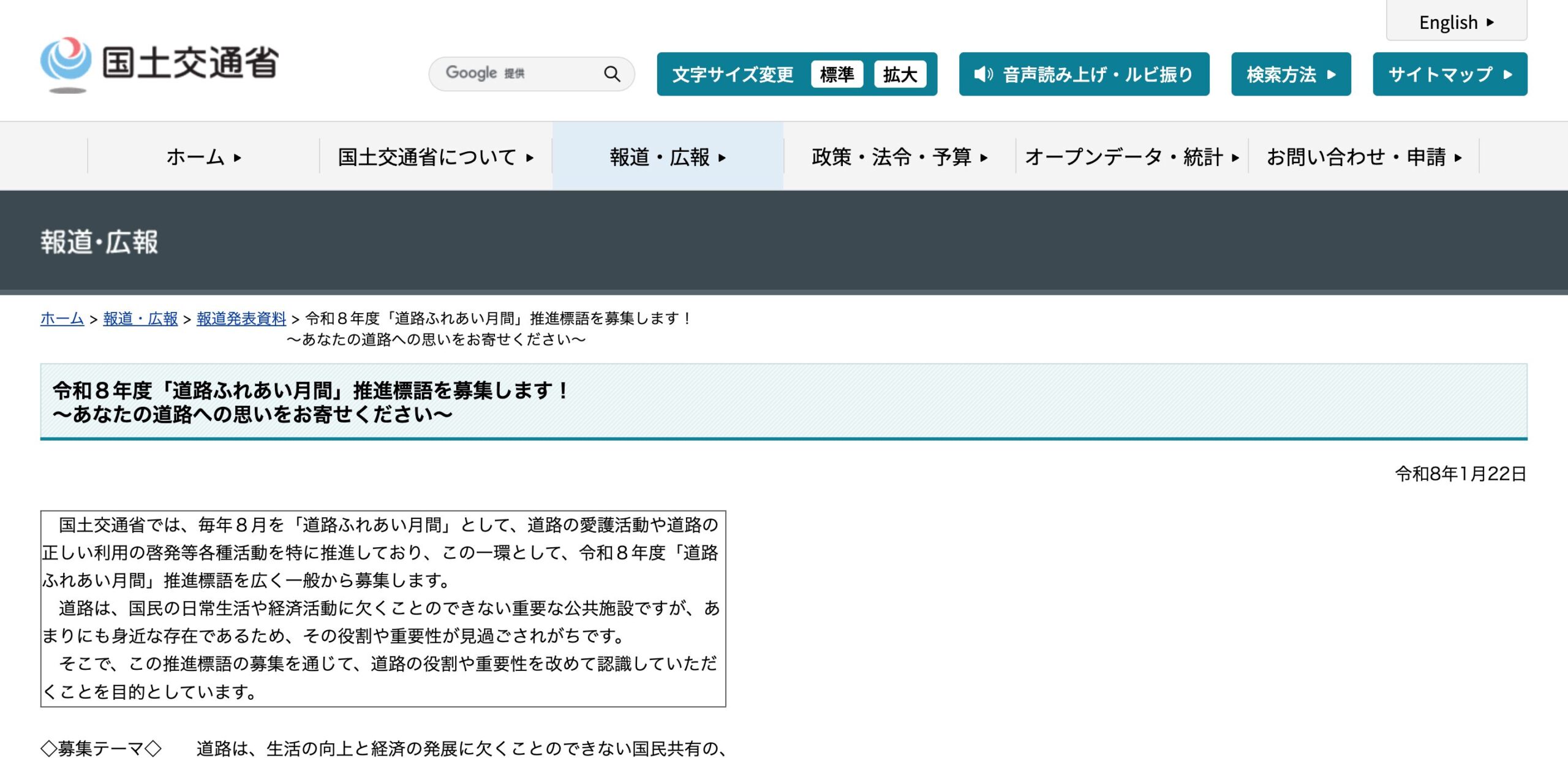1568x758 pixels.
Task: Click the arrow icon on サイトマップ
Action: 1508,75
